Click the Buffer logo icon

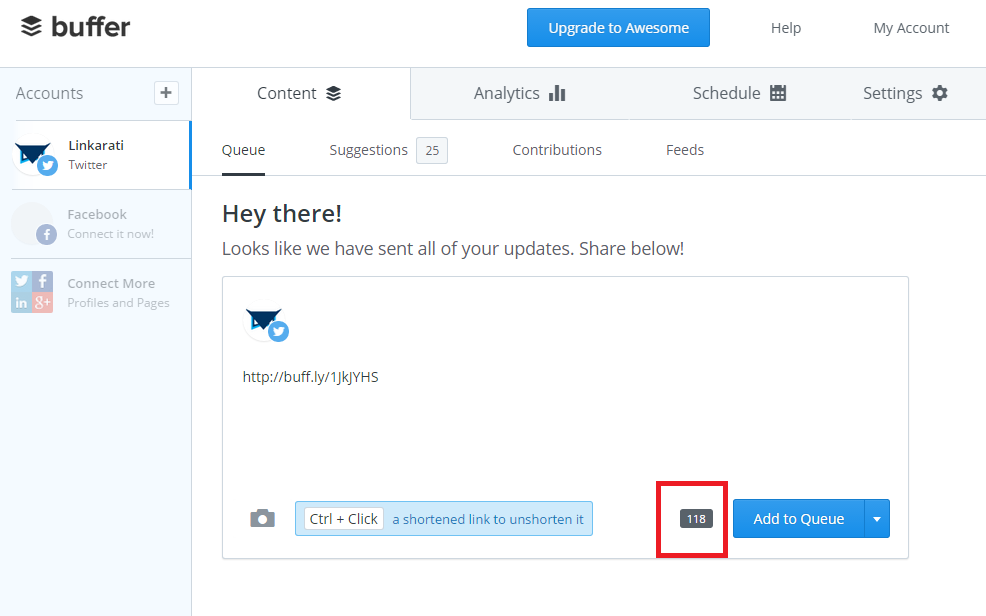[x=32, y=27]
